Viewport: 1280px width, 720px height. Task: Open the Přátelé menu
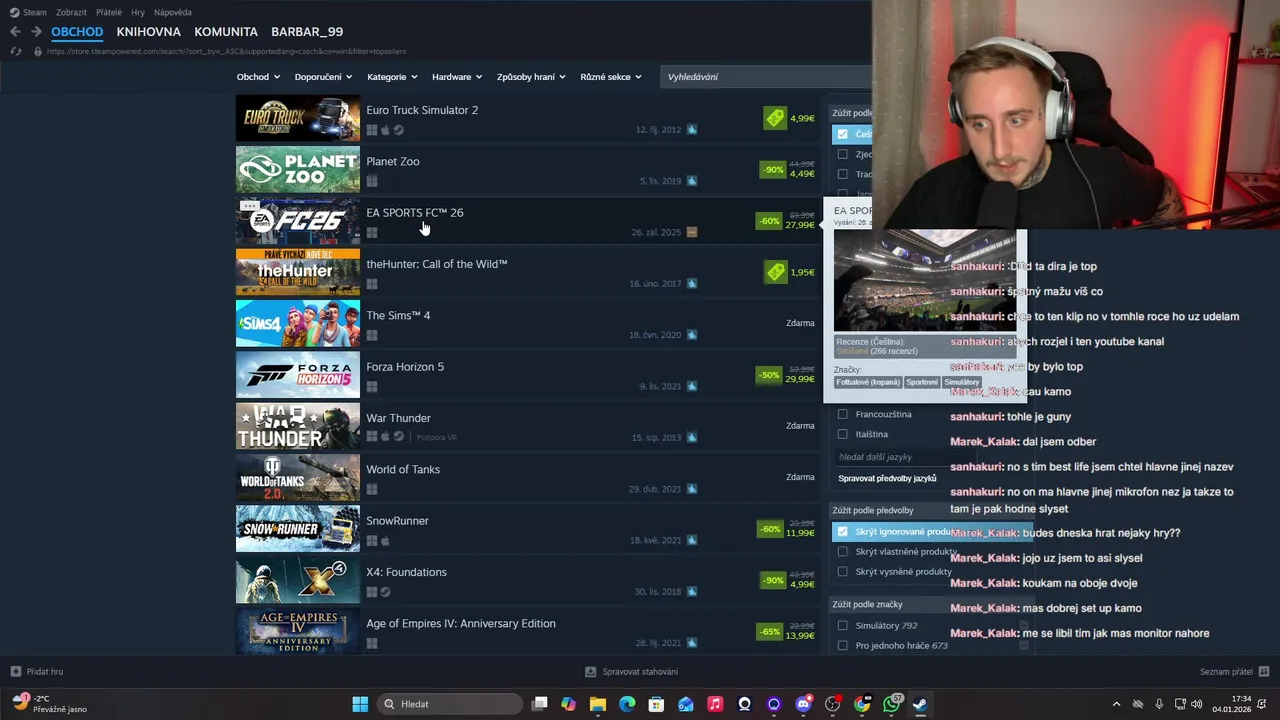(x=109, y=12)
